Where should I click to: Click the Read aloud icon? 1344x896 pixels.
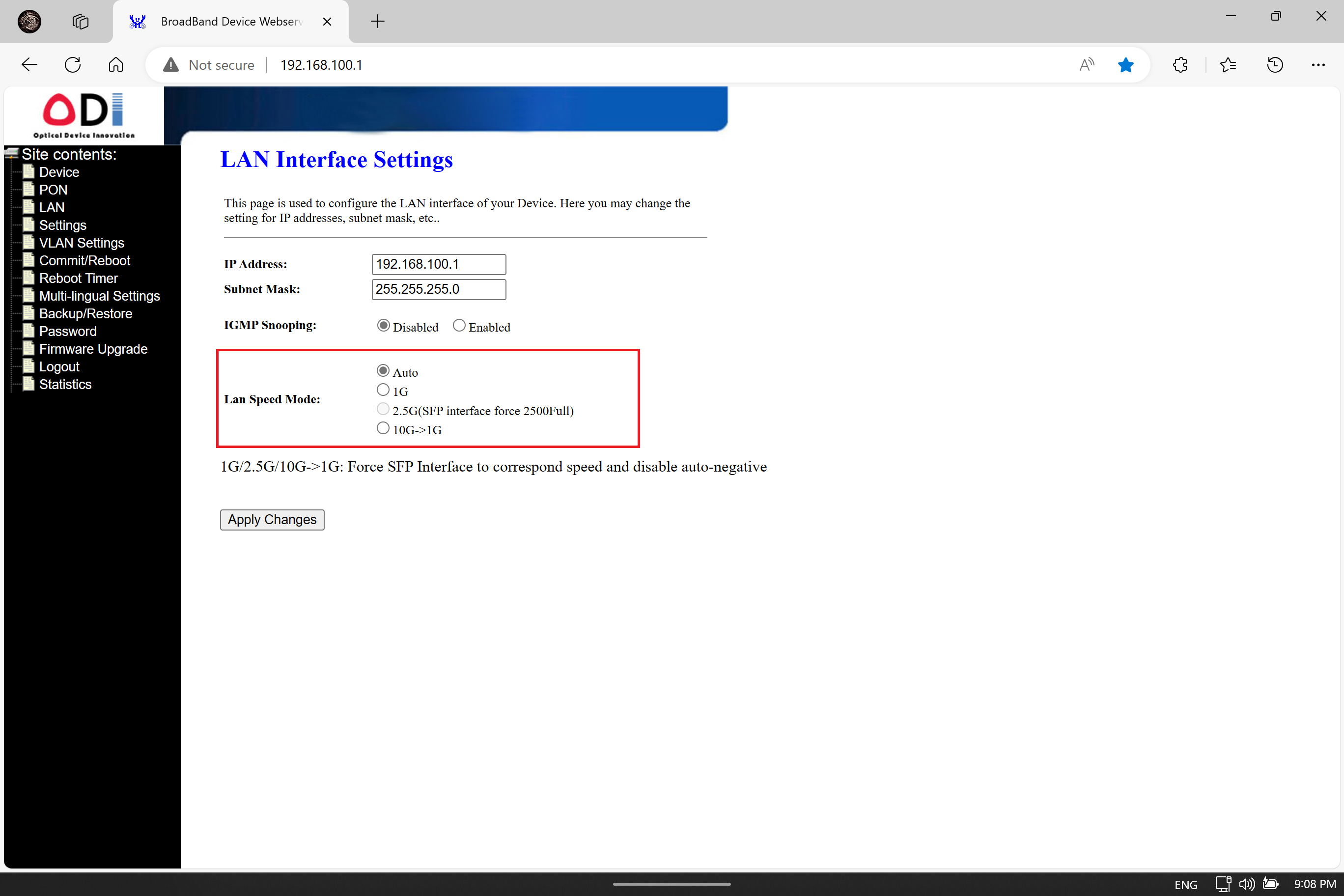point(1086,64)
